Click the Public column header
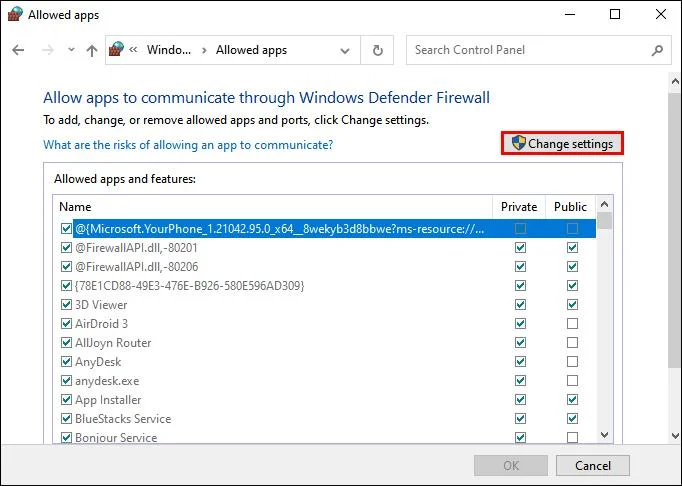 click(x=570, y=207)
